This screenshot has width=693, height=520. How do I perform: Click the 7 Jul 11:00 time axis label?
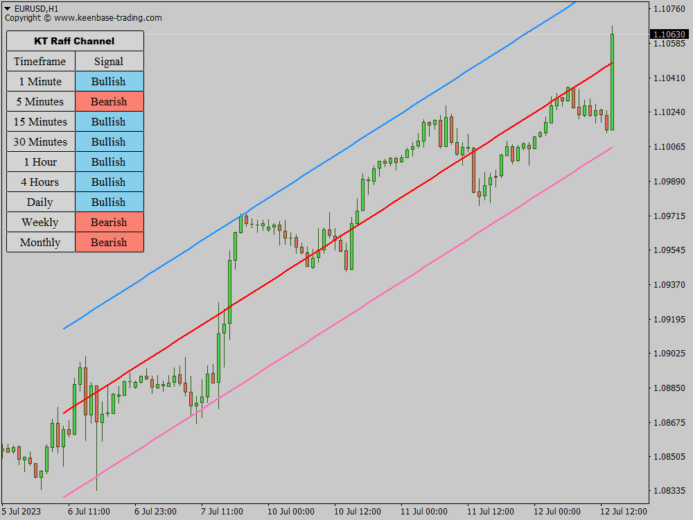[222, 512]
